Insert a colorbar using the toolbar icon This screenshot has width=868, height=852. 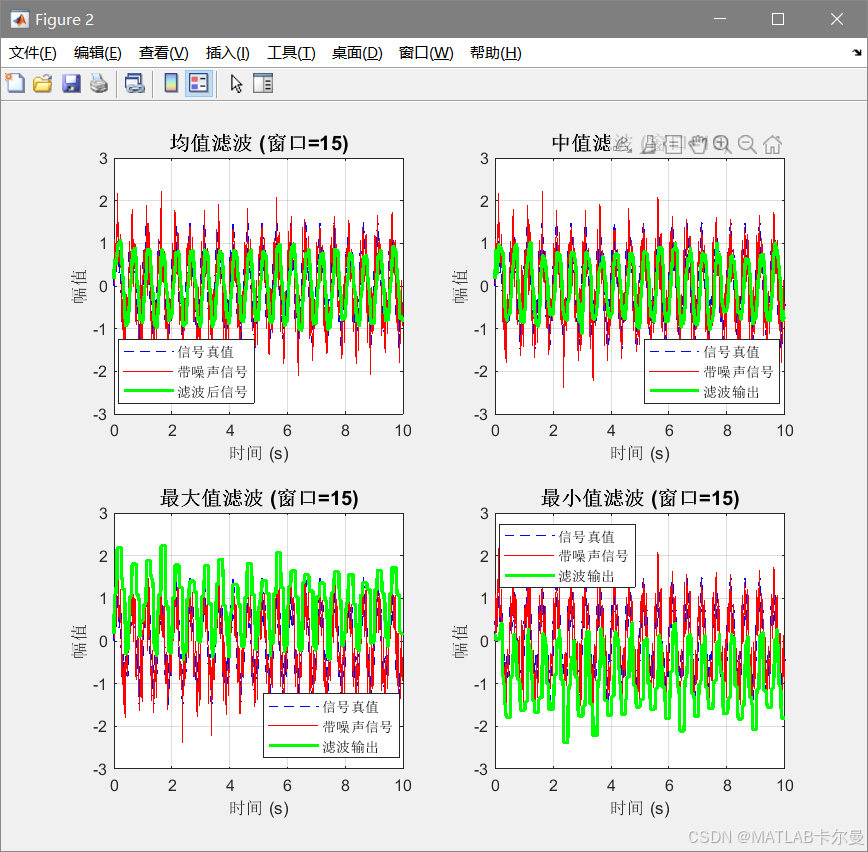(x=171, y=84)
